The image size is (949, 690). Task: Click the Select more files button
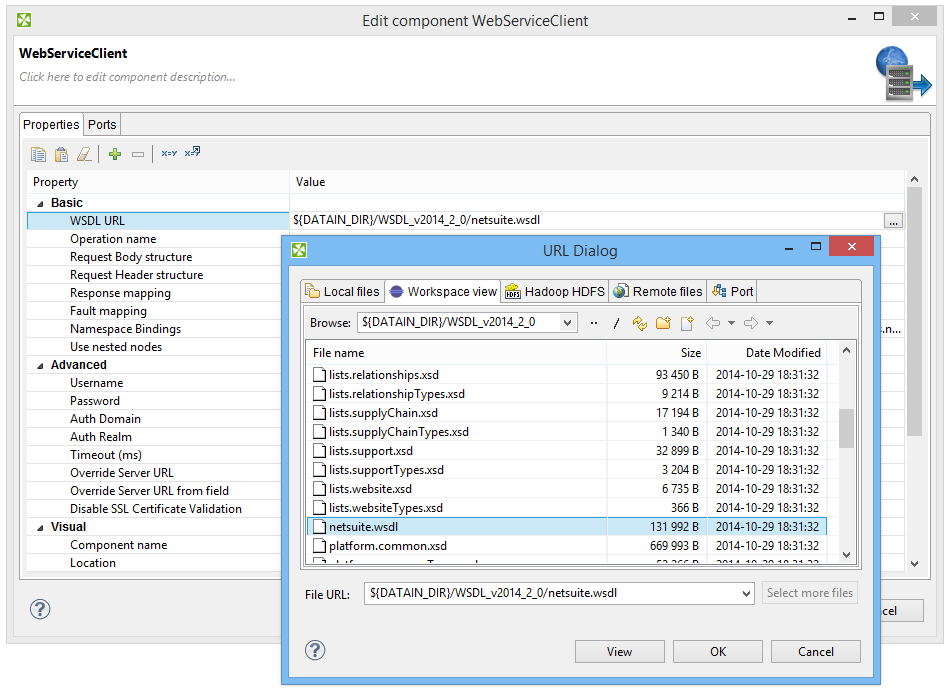click(x=810, y=593)
